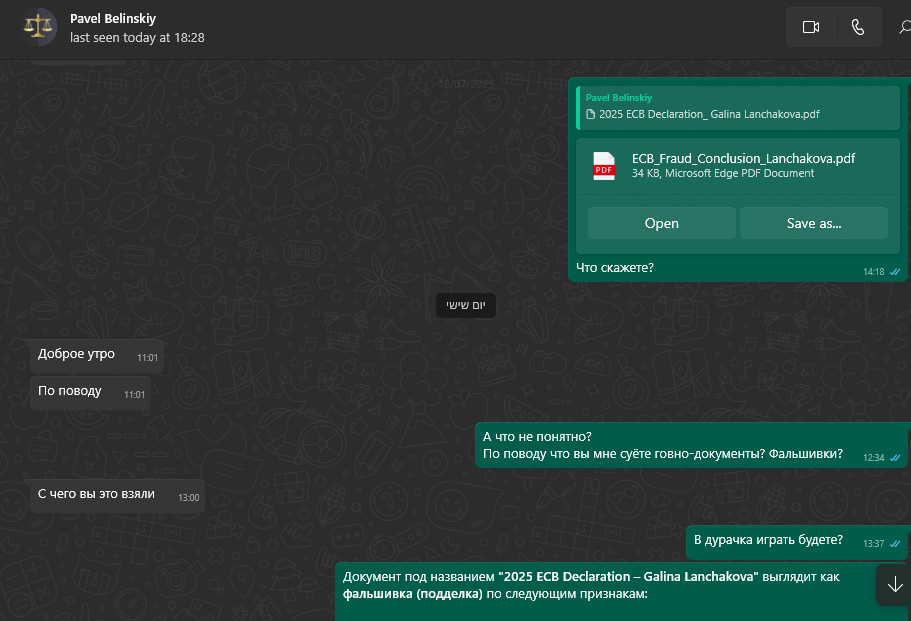Image resolution: width=911 pixels, height=621 pixels.
Task: Start a video call with Pavel Belinskiy
Action: (x=810, y=28)
